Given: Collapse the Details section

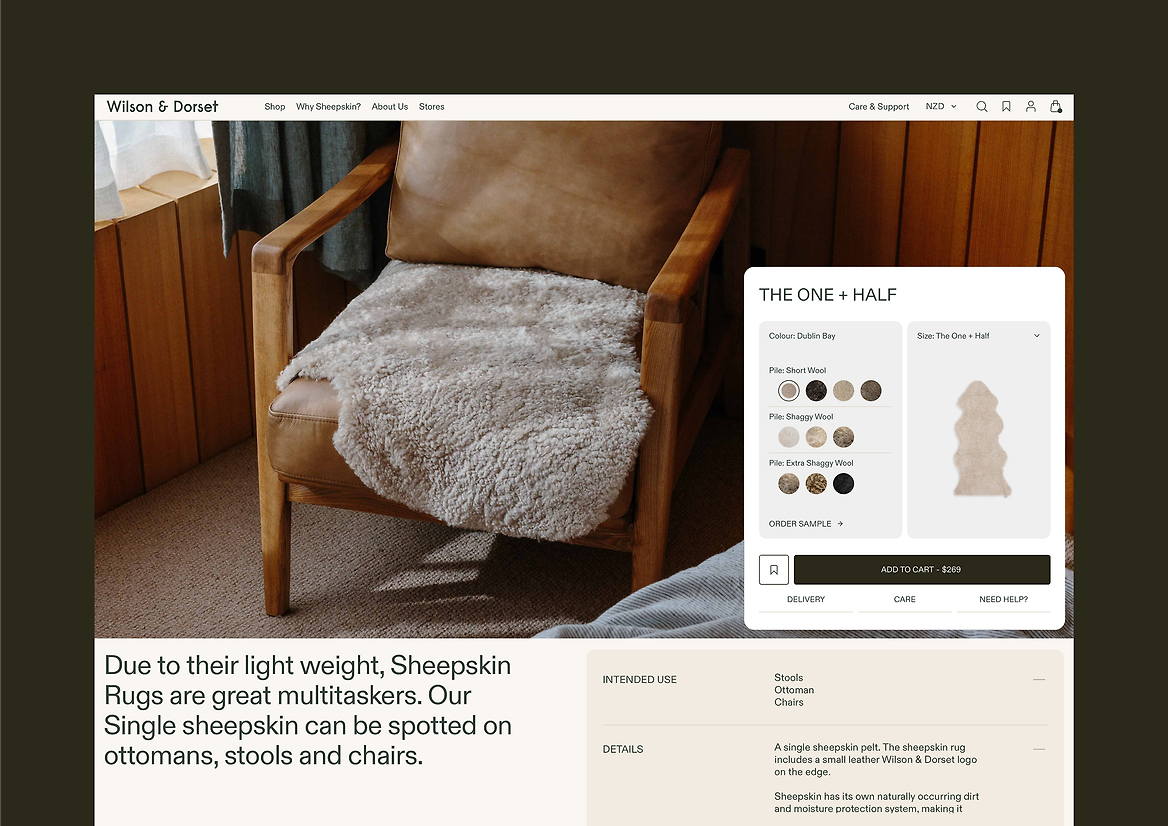Looking at the screenshot, I should point(1039,749).
